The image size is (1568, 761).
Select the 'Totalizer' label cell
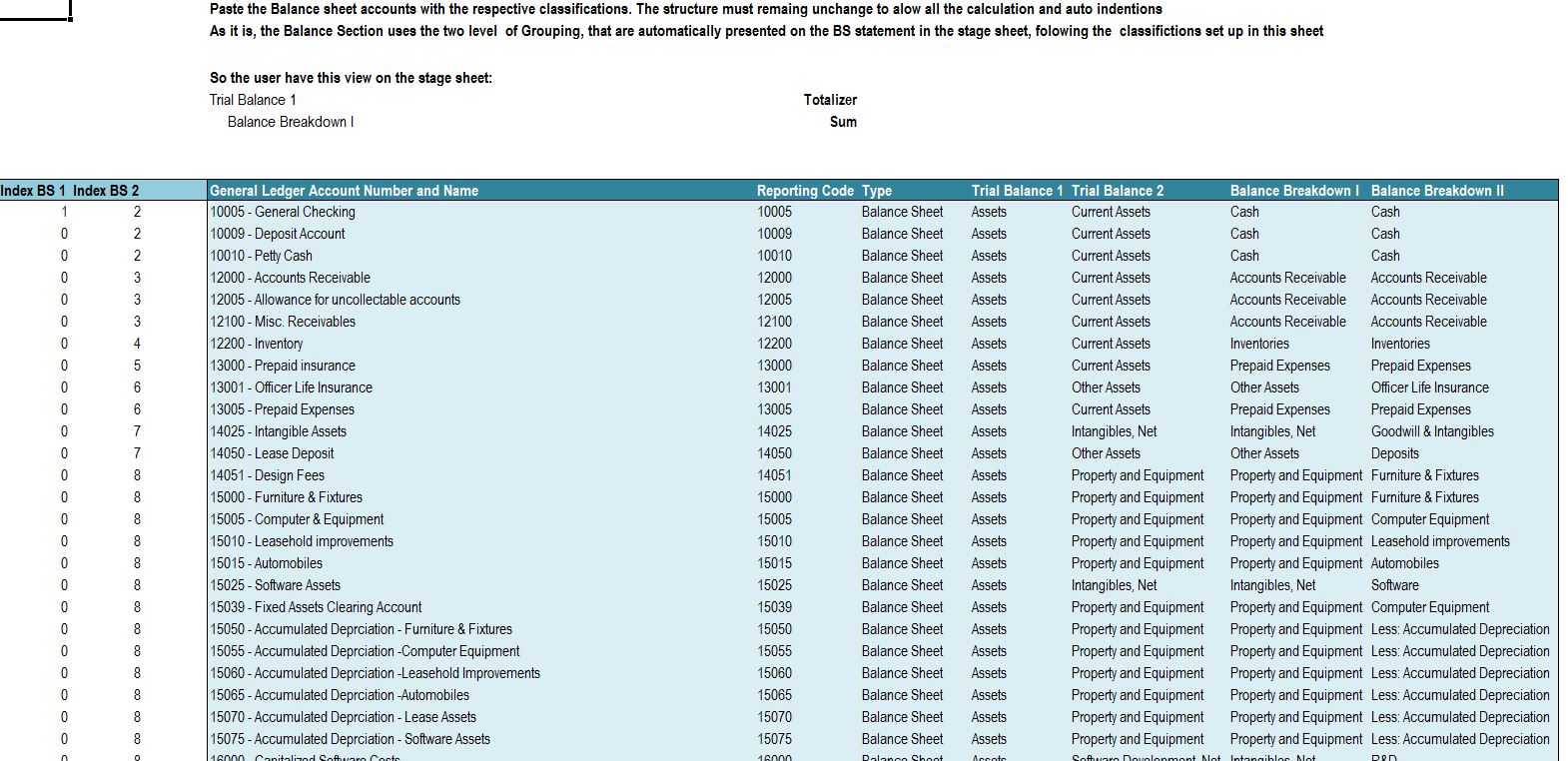point(830,100)
